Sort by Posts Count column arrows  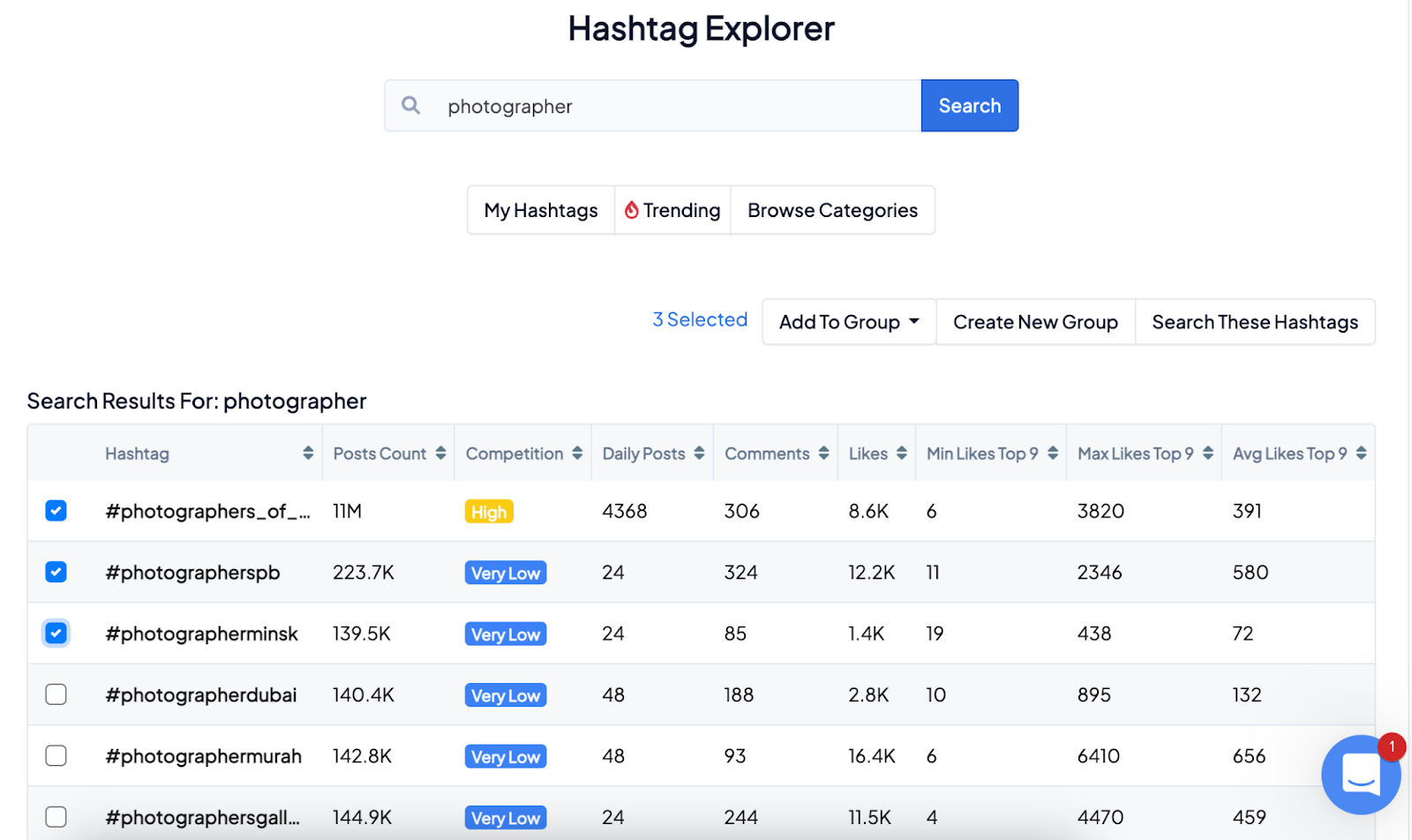pyautogui.click(x=440, y=454)
